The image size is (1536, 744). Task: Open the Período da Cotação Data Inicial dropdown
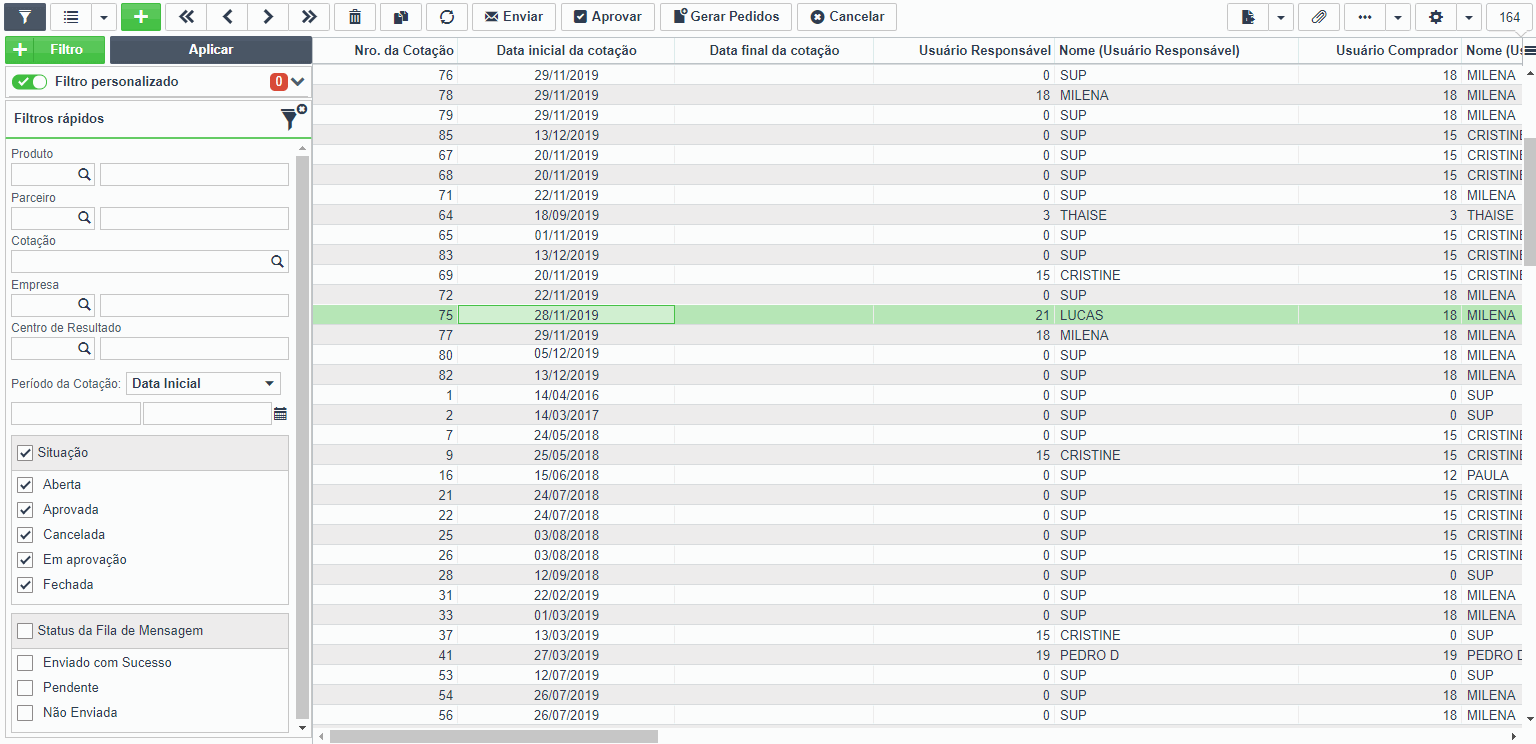coord(203,384)
